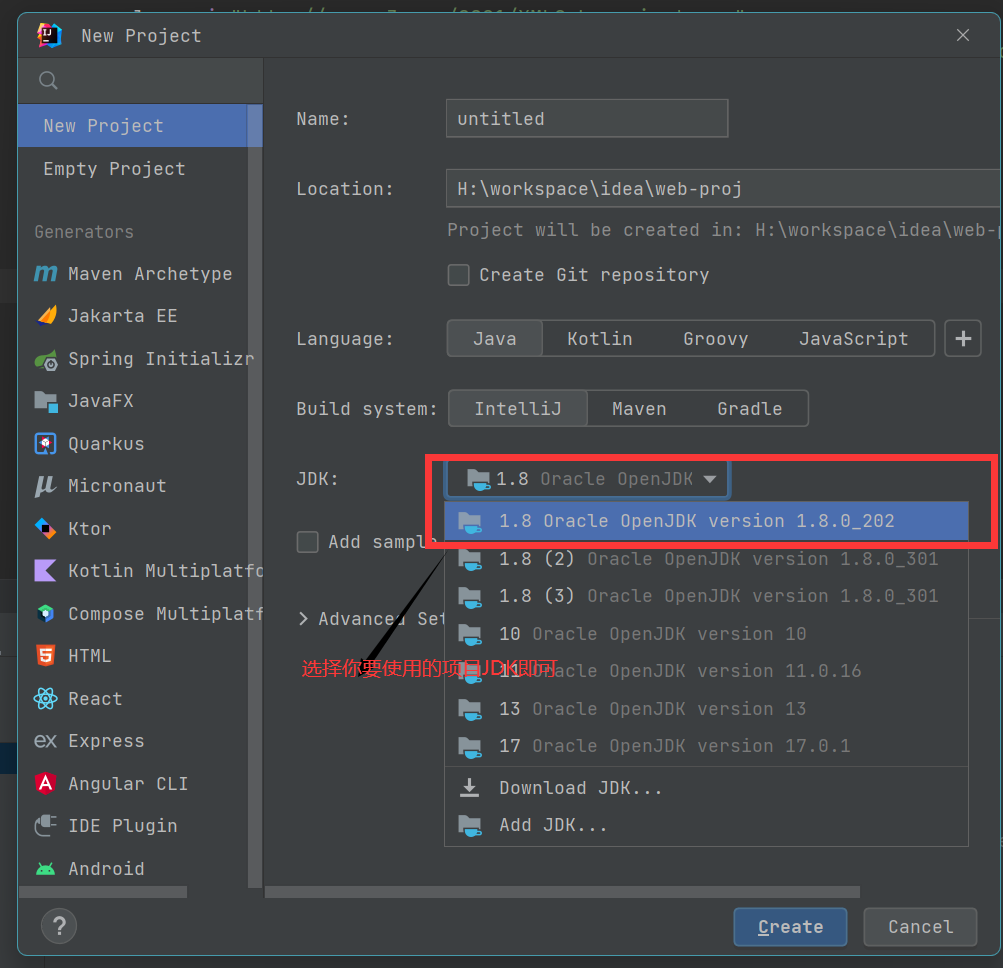The height and width of the screenshot is (968, 1003).
Task: Choose Download JDK... option
Action: (706, 788)
